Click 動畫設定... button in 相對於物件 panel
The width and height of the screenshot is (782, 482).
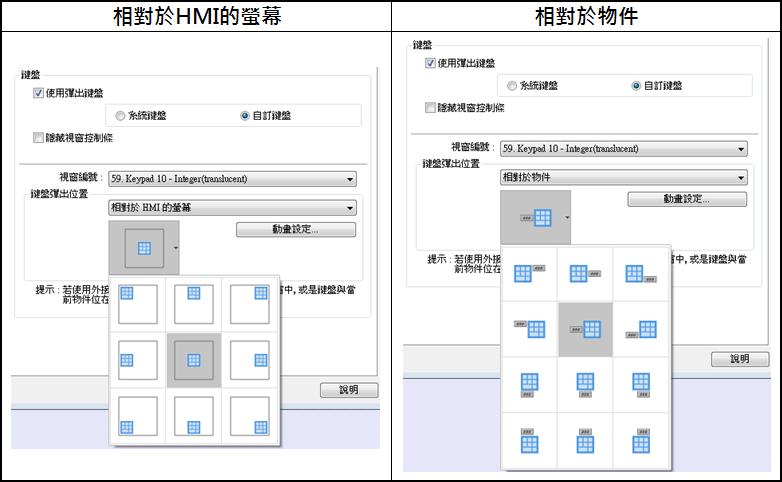point(687,199)
